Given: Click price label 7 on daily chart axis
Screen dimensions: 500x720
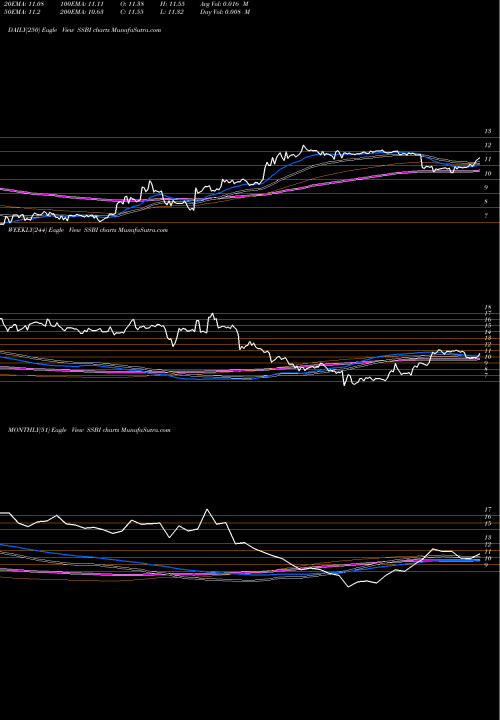Looking at the screenshot, I should point(486,215).
